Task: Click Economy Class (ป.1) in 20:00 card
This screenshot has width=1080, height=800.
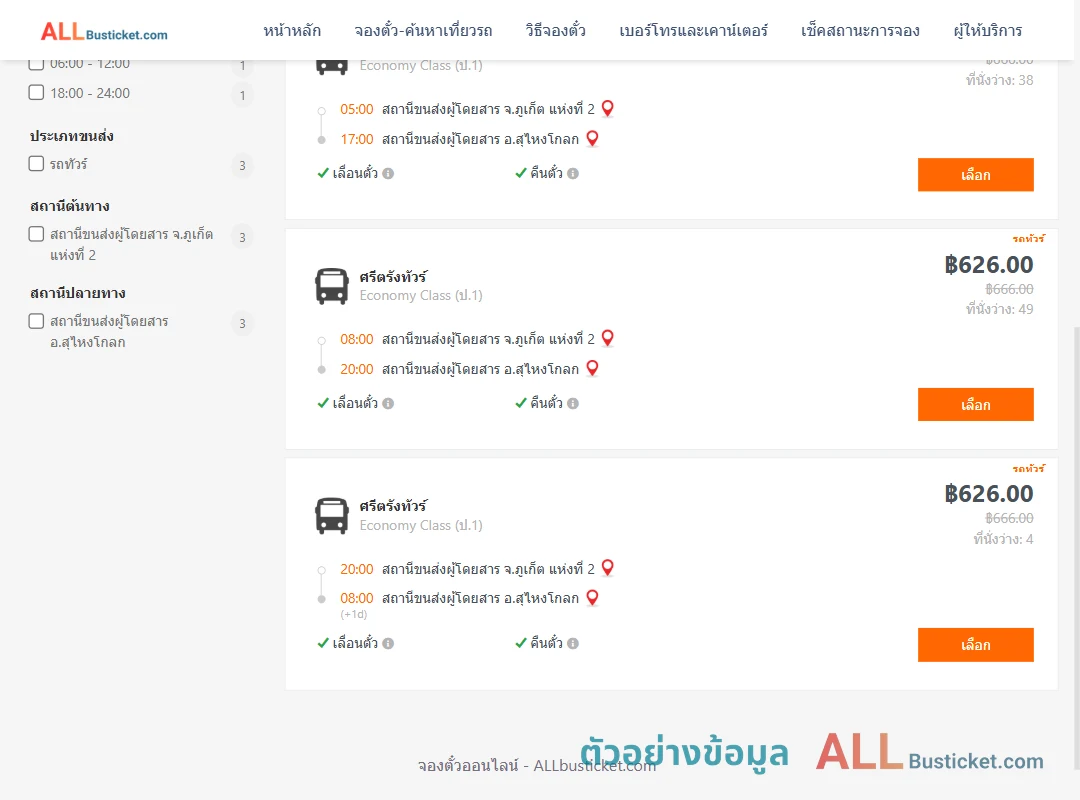Action: coord(421,526)
